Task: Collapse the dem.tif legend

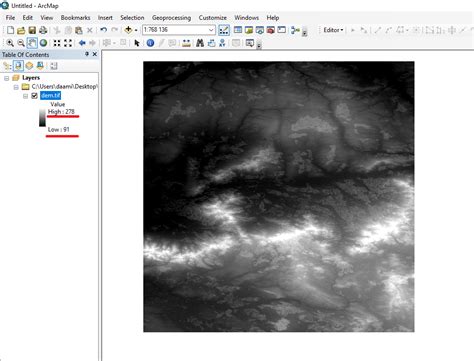Action: (25, 96)
